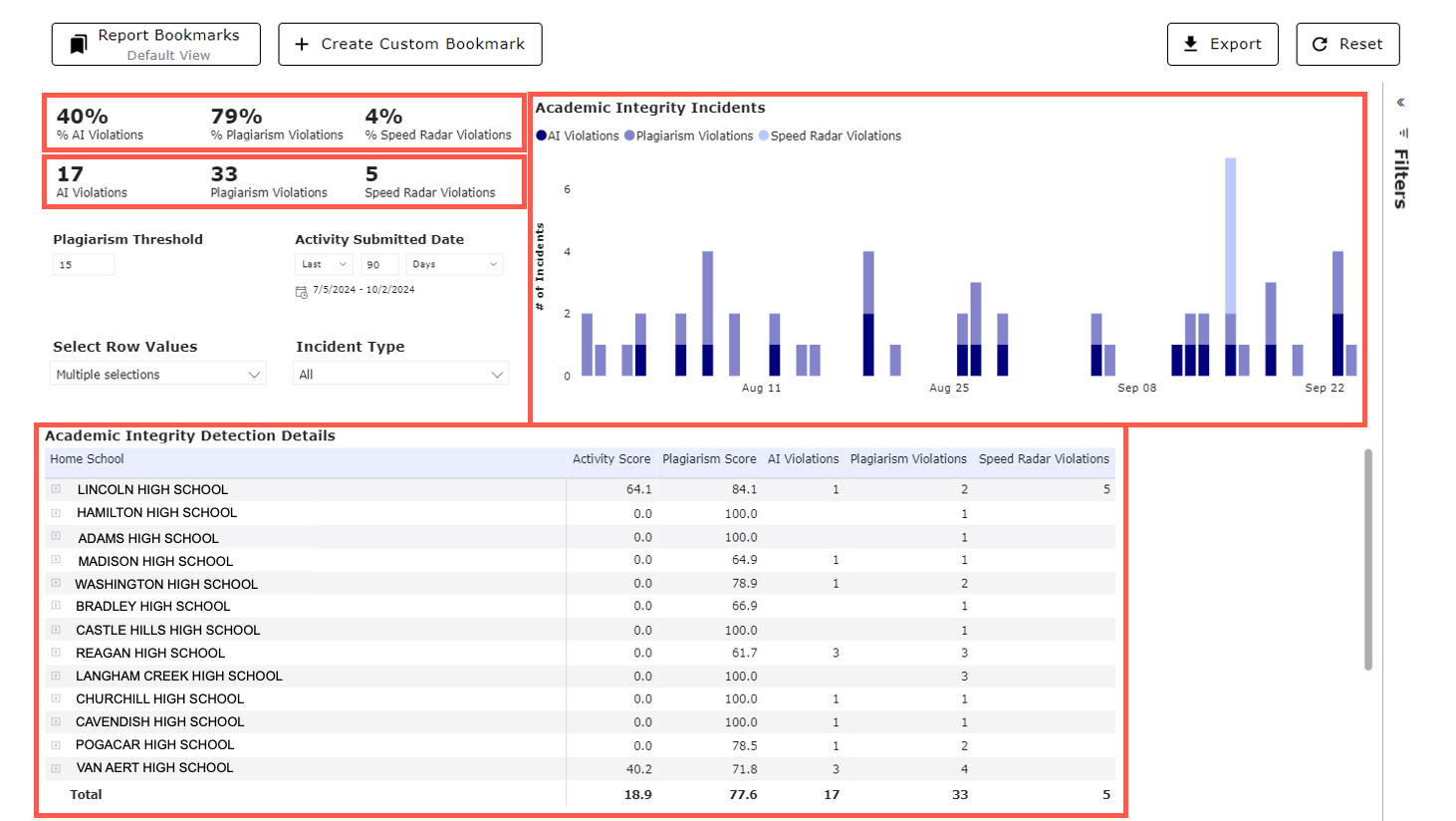Expand the MADISON HIGH SCHOOL row
The height and width of the screenshot is (821, 1456).
tap(56, 560)
